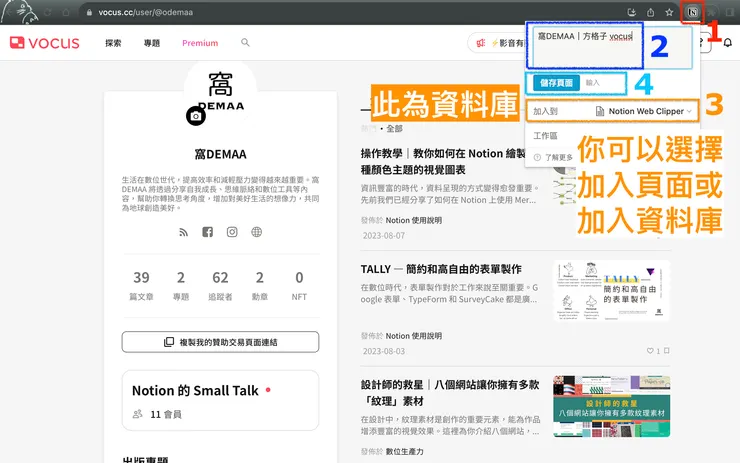Viewport: 740px width, 463px height.
Task: Open Notion 使用說明 link under TALLY article
Action: click(x=413, y=336)
